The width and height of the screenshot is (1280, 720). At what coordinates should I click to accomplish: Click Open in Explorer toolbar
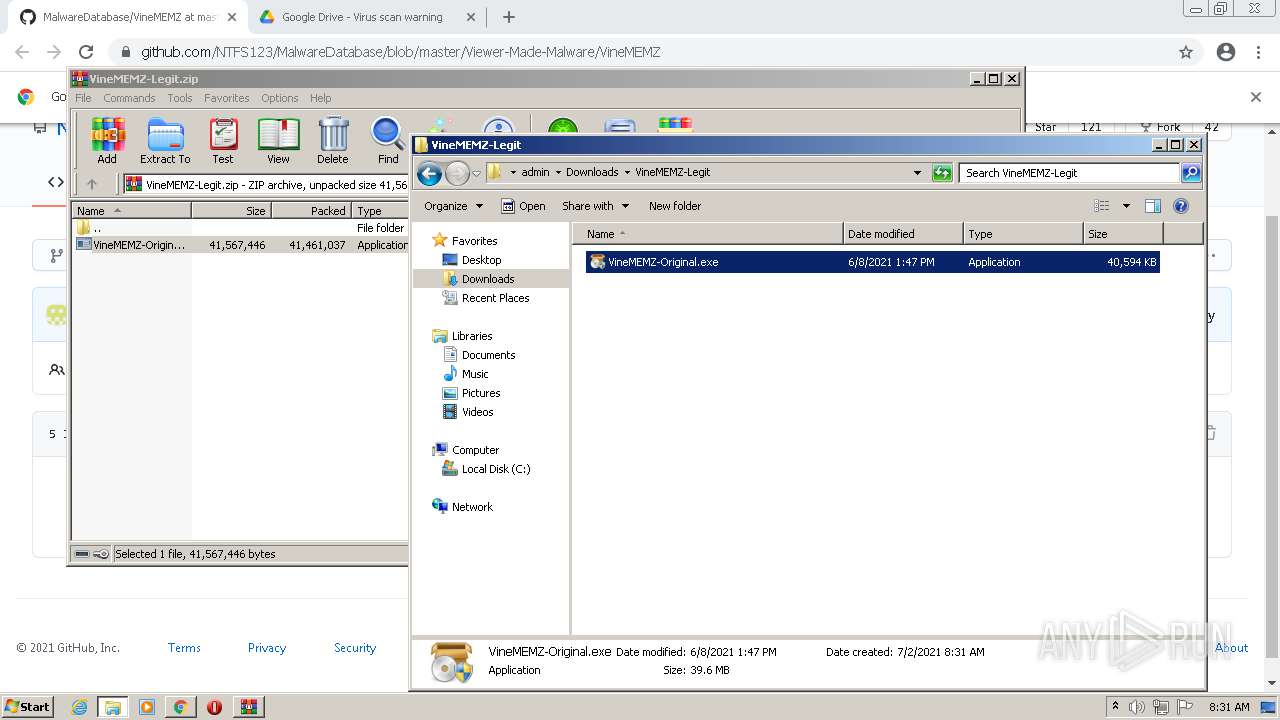(x=523, y=206)
